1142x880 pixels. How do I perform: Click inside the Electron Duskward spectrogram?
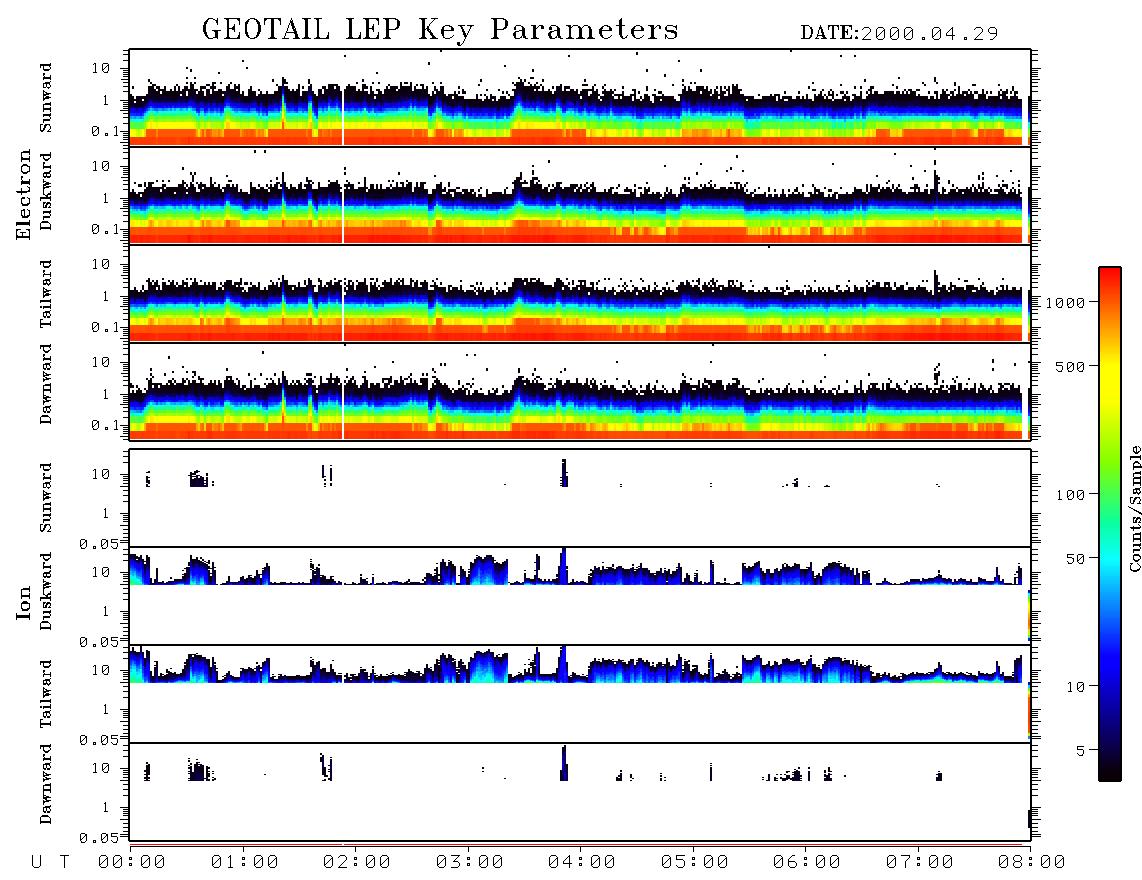coord(580,195)
